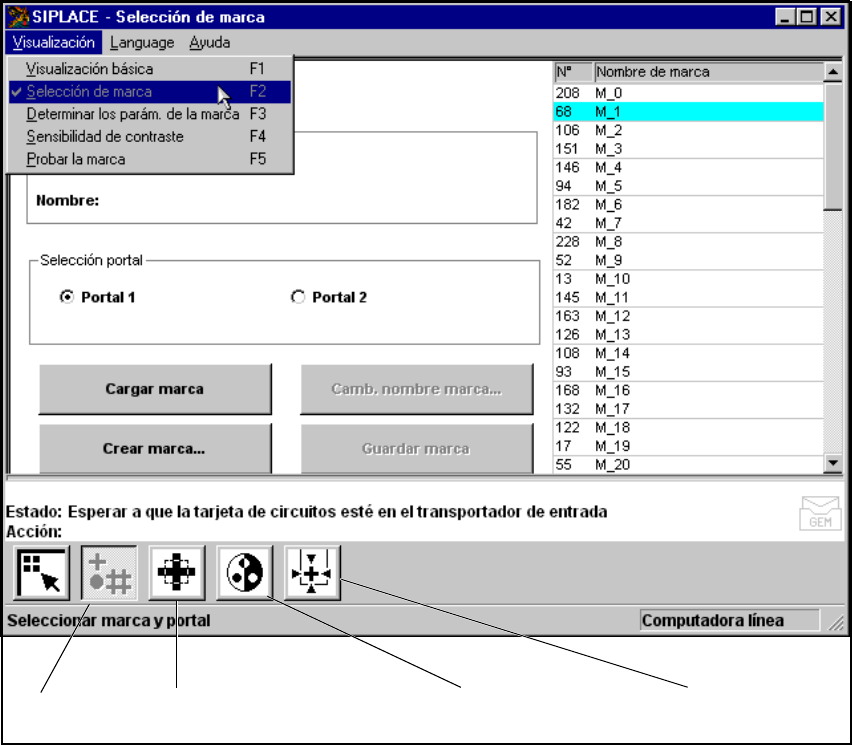Viewport: 852px width, 745px height.
Task: Click the SIPLACE title bar icon
Action: (18, 17)
